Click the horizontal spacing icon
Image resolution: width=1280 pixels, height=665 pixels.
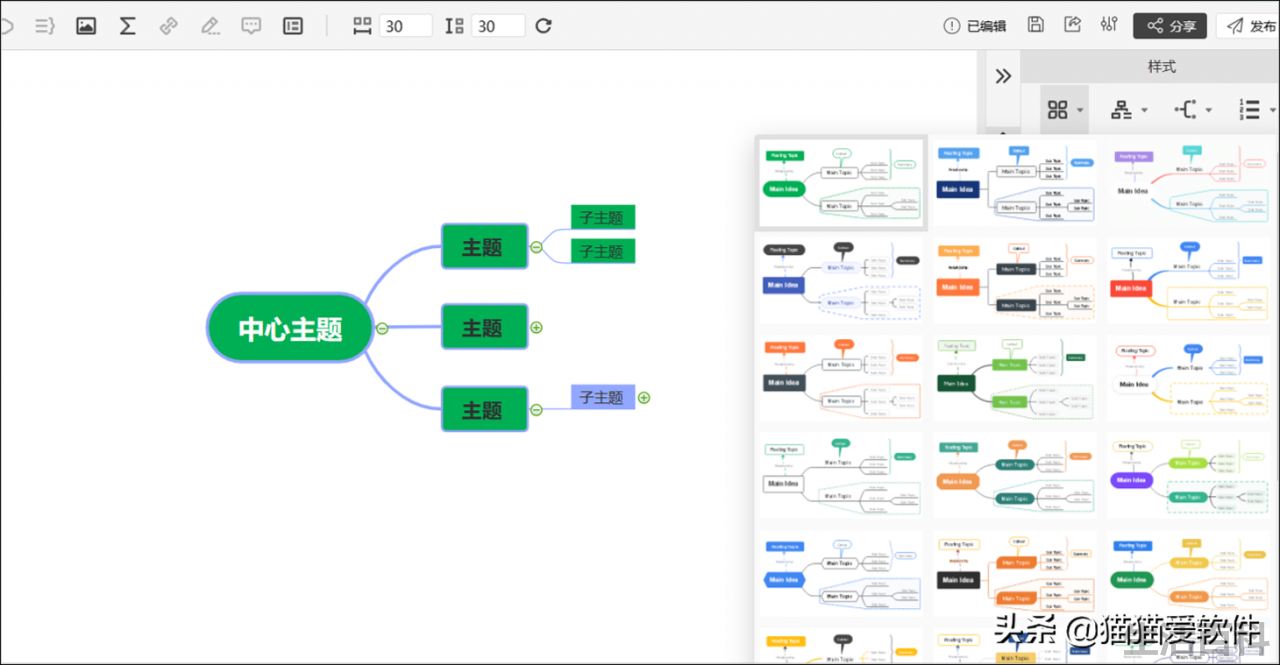(362, 26)
